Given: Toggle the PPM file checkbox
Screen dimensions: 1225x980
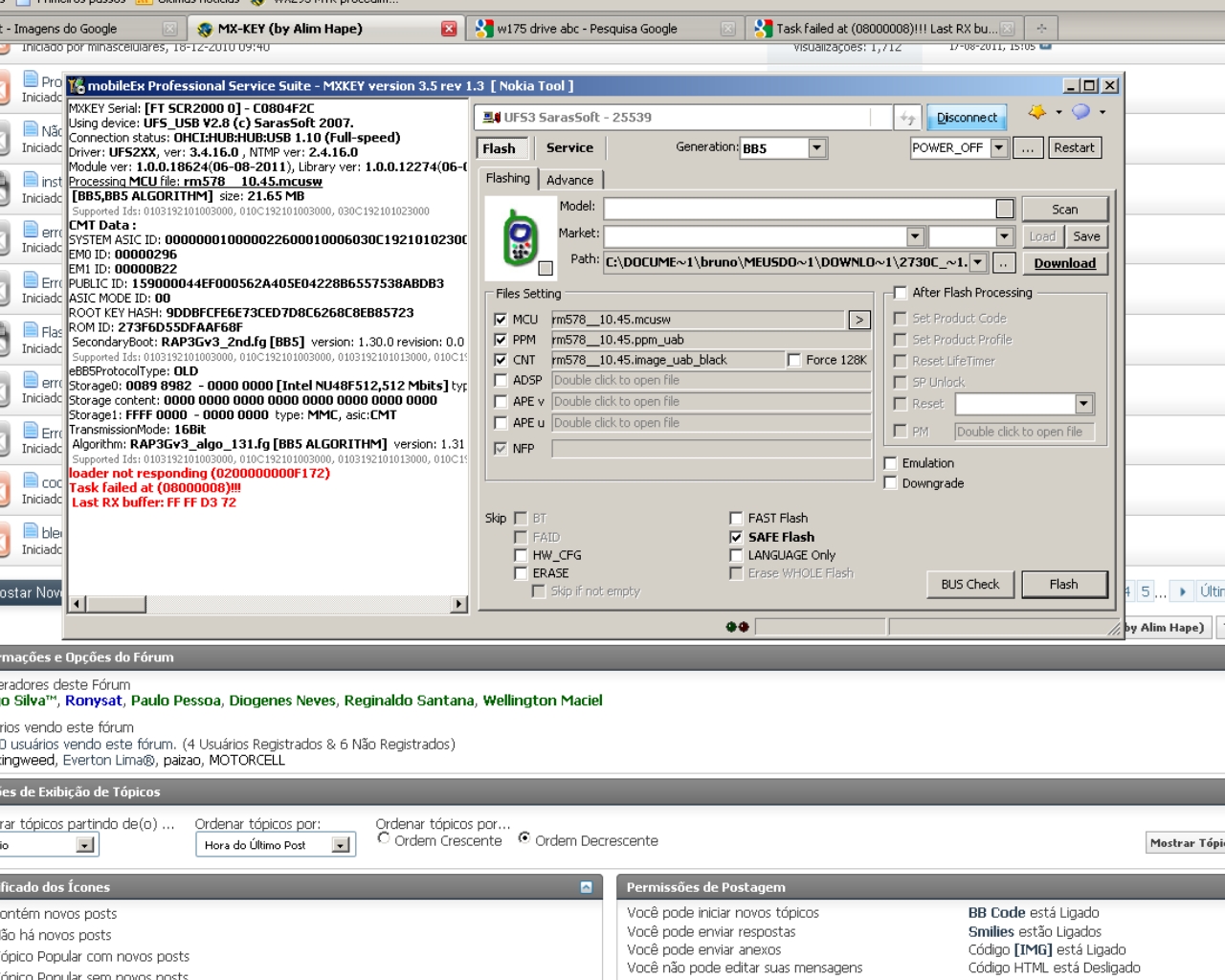Looking at the screenshot, I should 501,340.
